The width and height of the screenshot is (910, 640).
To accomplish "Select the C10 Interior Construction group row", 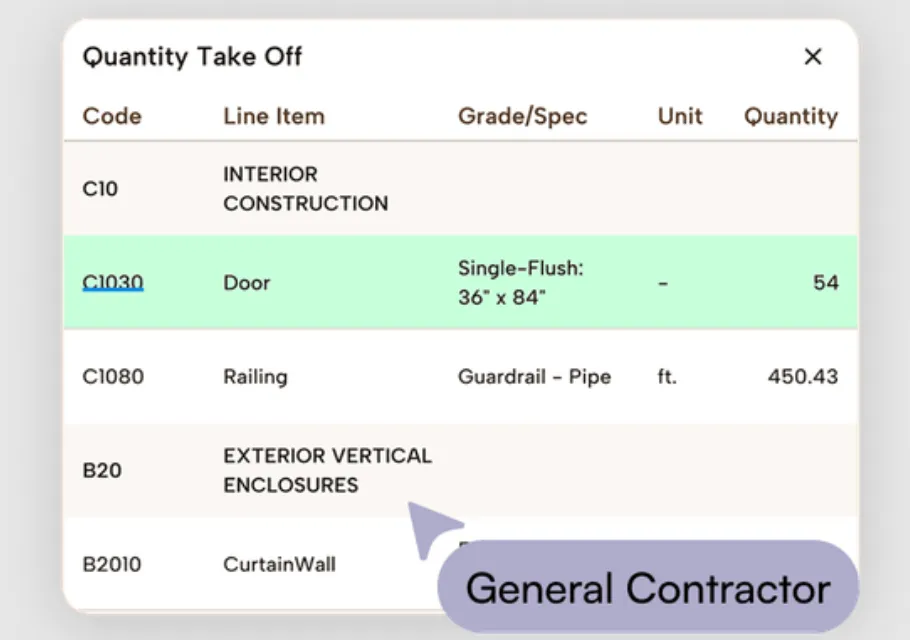I will click(305, 189).
